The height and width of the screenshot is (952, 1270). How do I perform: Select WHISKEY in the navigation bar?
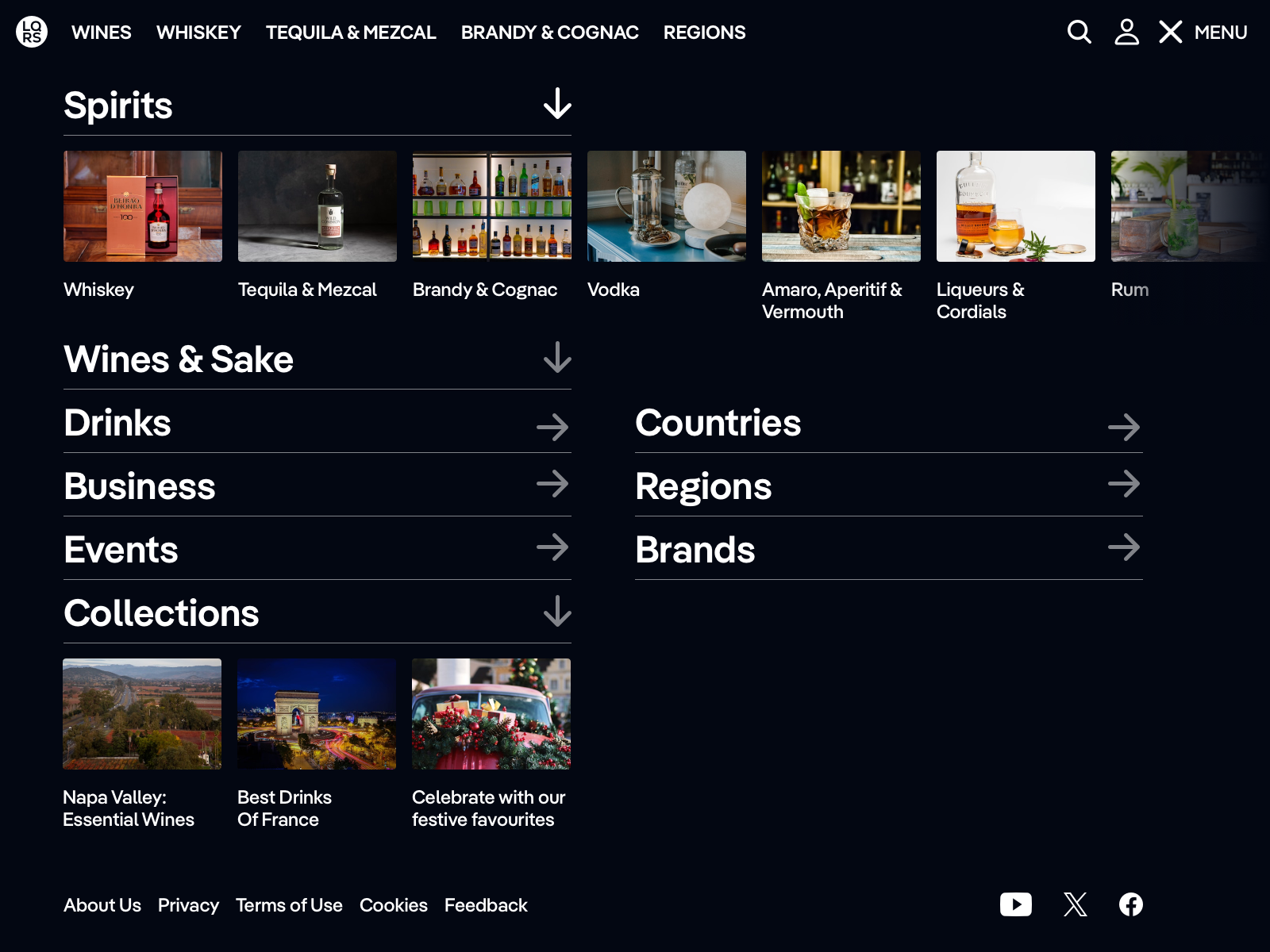[x=198, y=33]
